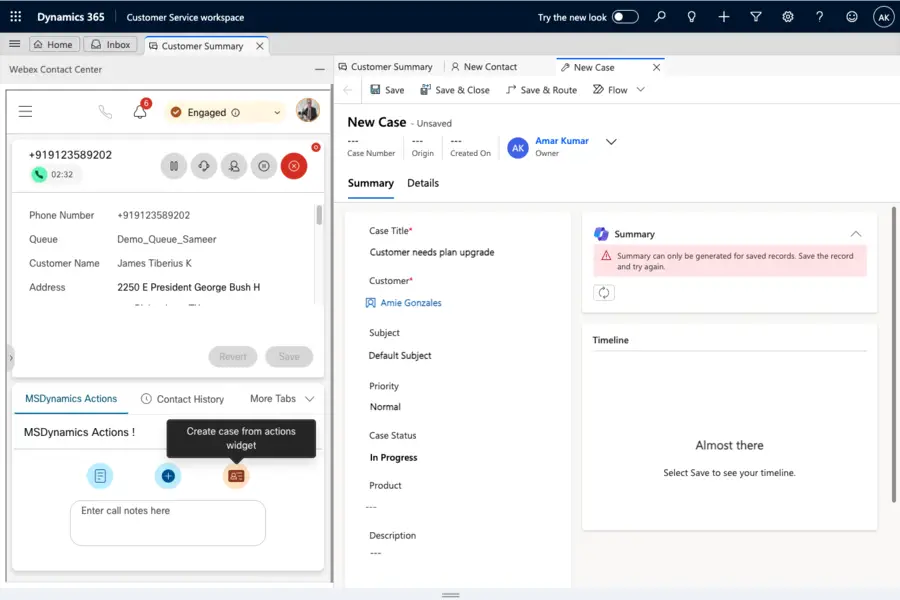Click the notes document action icon
The width and height of the screenshot is (900, 600).
100,476
